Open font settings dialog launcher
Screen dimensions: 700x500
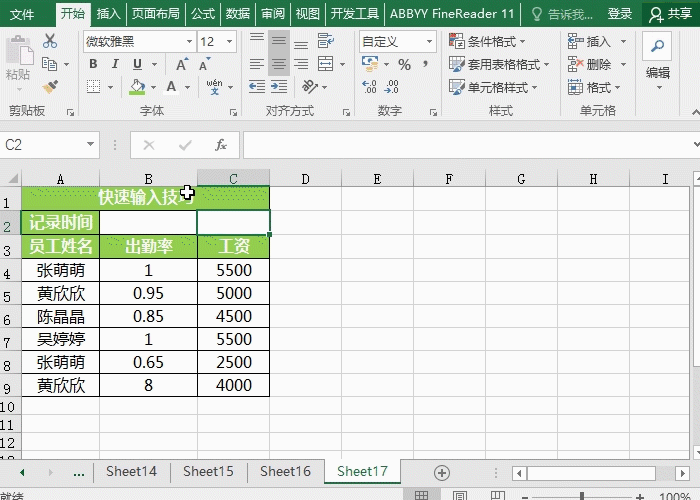point(233,112)
